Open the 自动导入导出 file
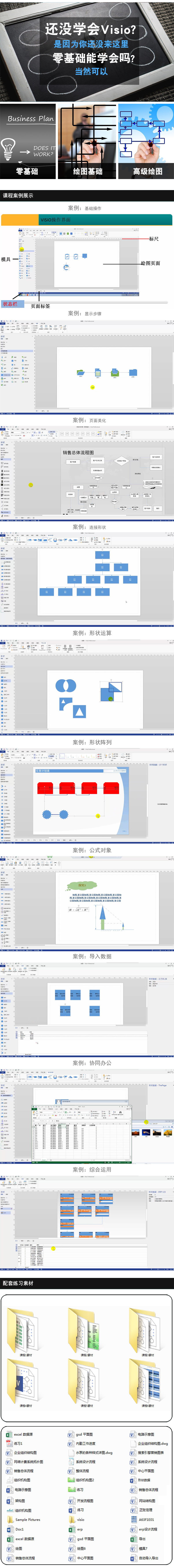Screen dimensions: 174x1568 pos(144,1558)
